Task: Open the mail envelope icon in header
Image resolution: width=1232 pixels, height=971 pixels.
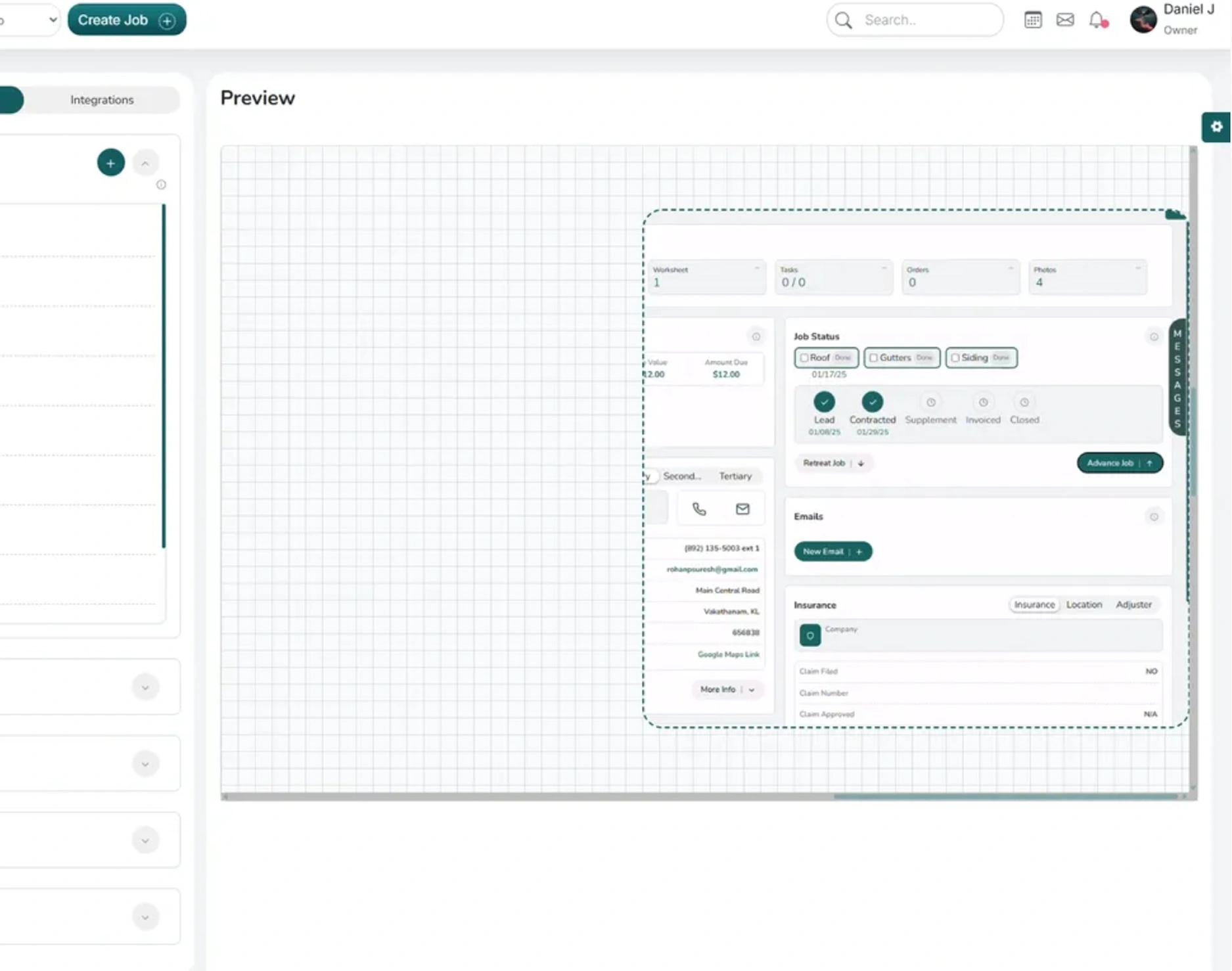Action: pos(1065,20)
